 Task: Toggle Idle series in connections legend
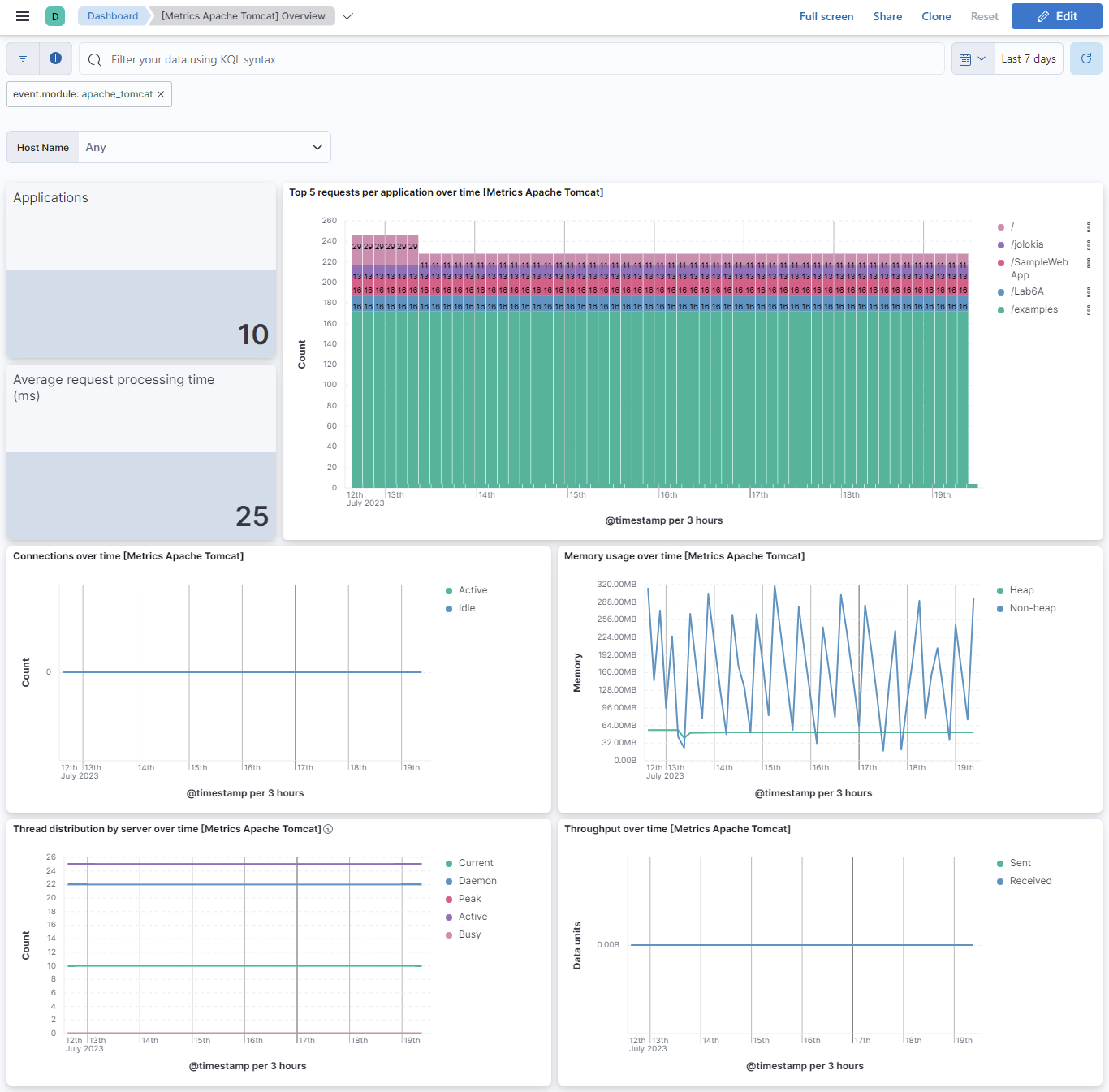pyautogui.click(x=466, y=608)
